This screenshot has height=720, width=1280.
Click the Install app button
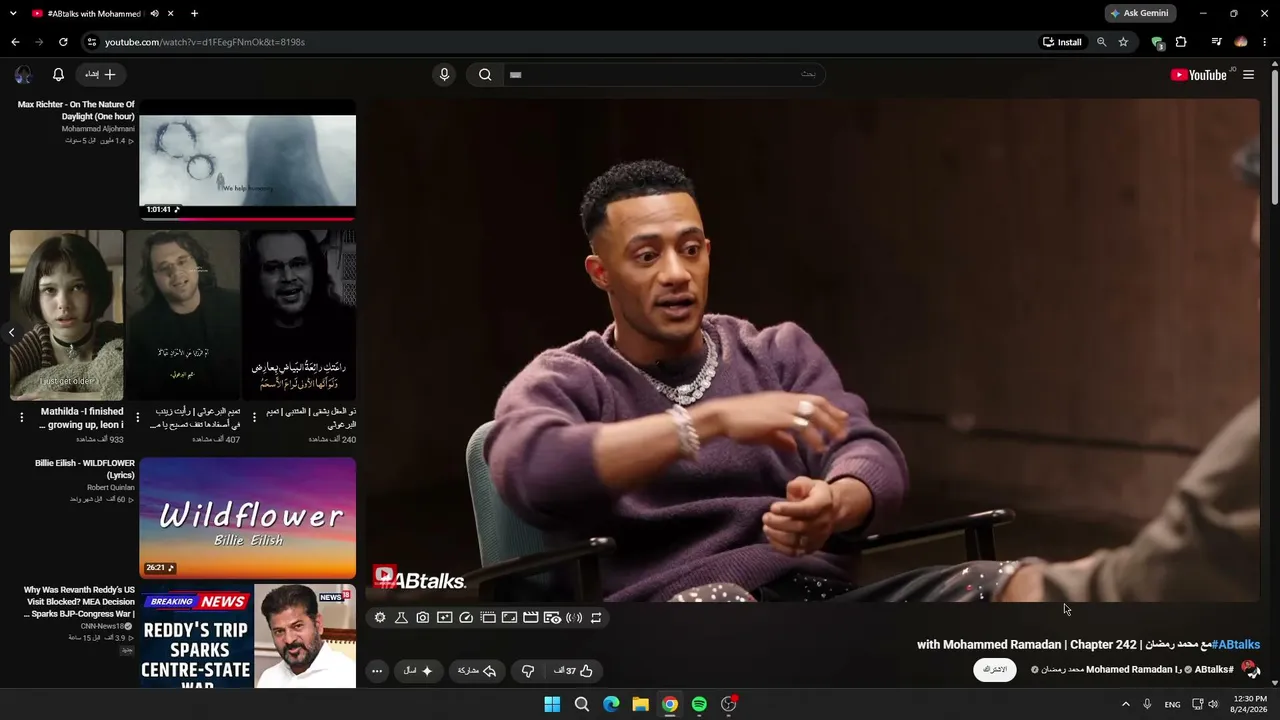click(1062, 42)
